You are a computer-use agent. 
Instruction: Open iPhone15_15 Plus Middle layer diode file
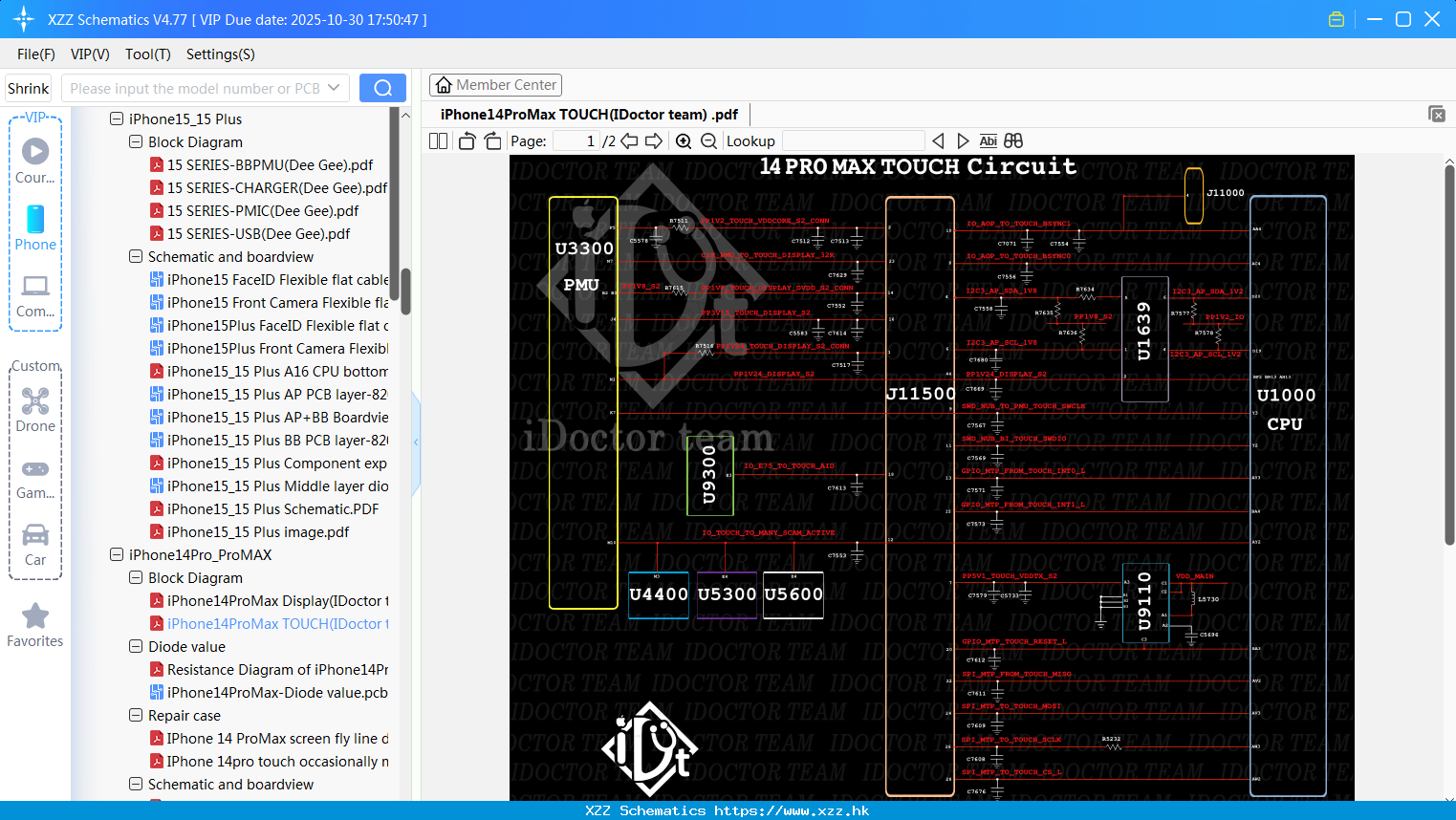(269, 486)
